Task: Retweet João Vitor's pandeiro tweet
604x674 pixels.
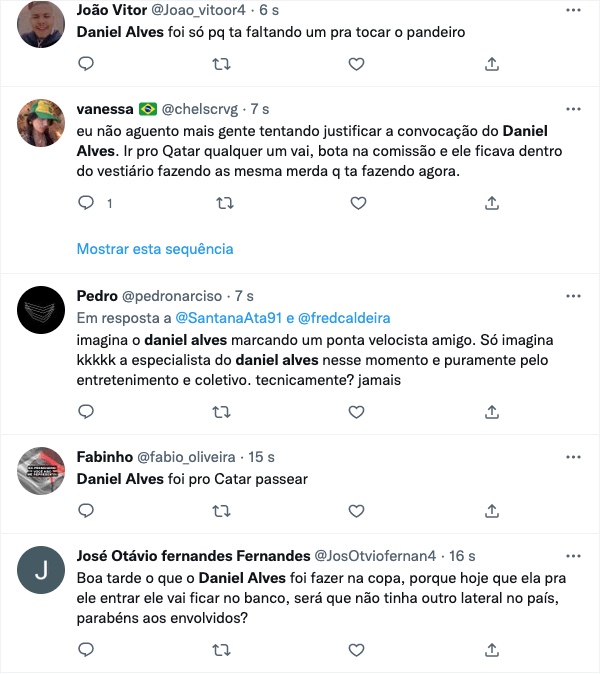Action: [225, 64]
